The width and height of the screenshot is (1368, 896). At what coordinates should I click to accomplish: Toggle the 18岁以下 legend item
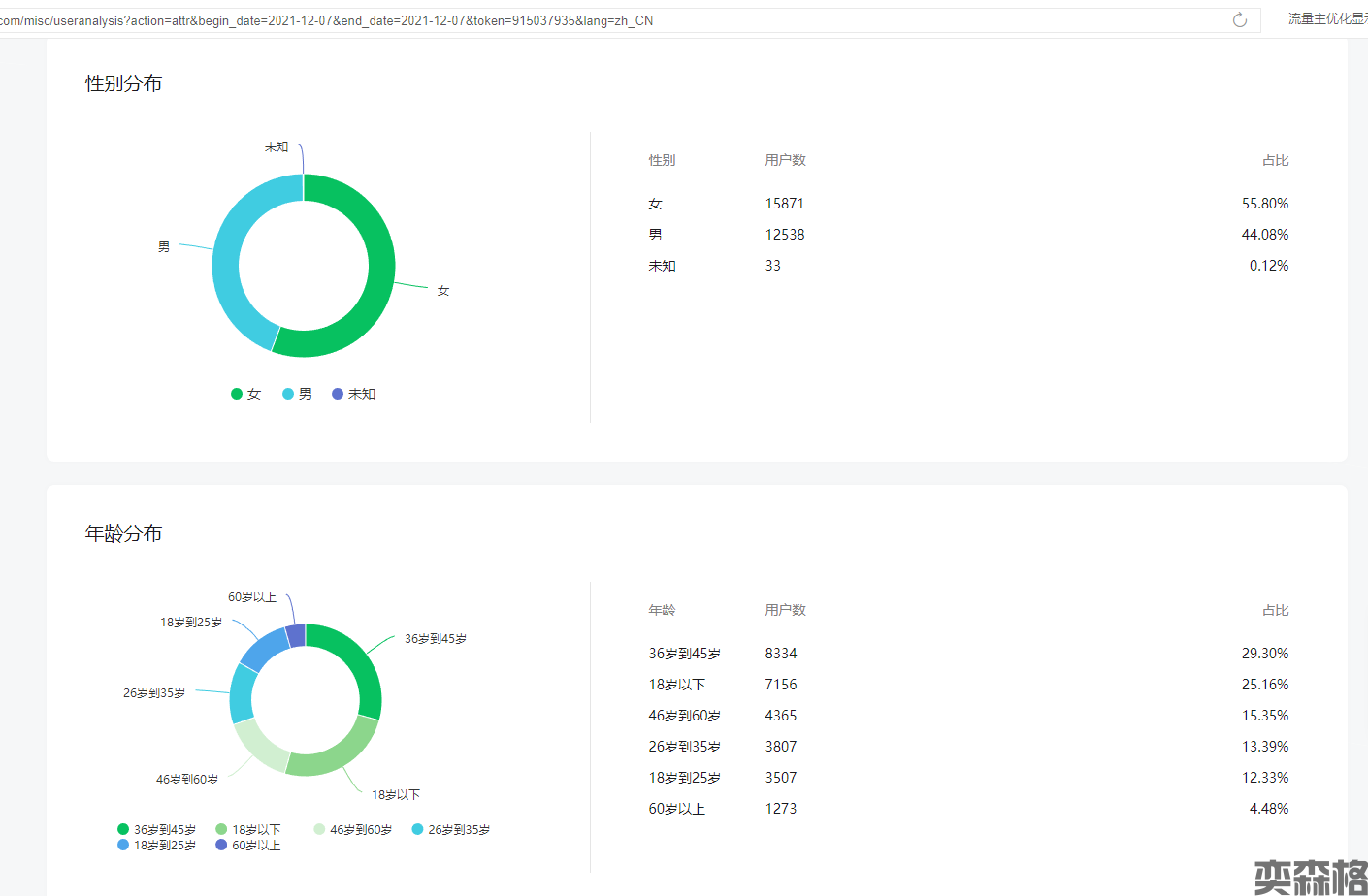point(248,829)
